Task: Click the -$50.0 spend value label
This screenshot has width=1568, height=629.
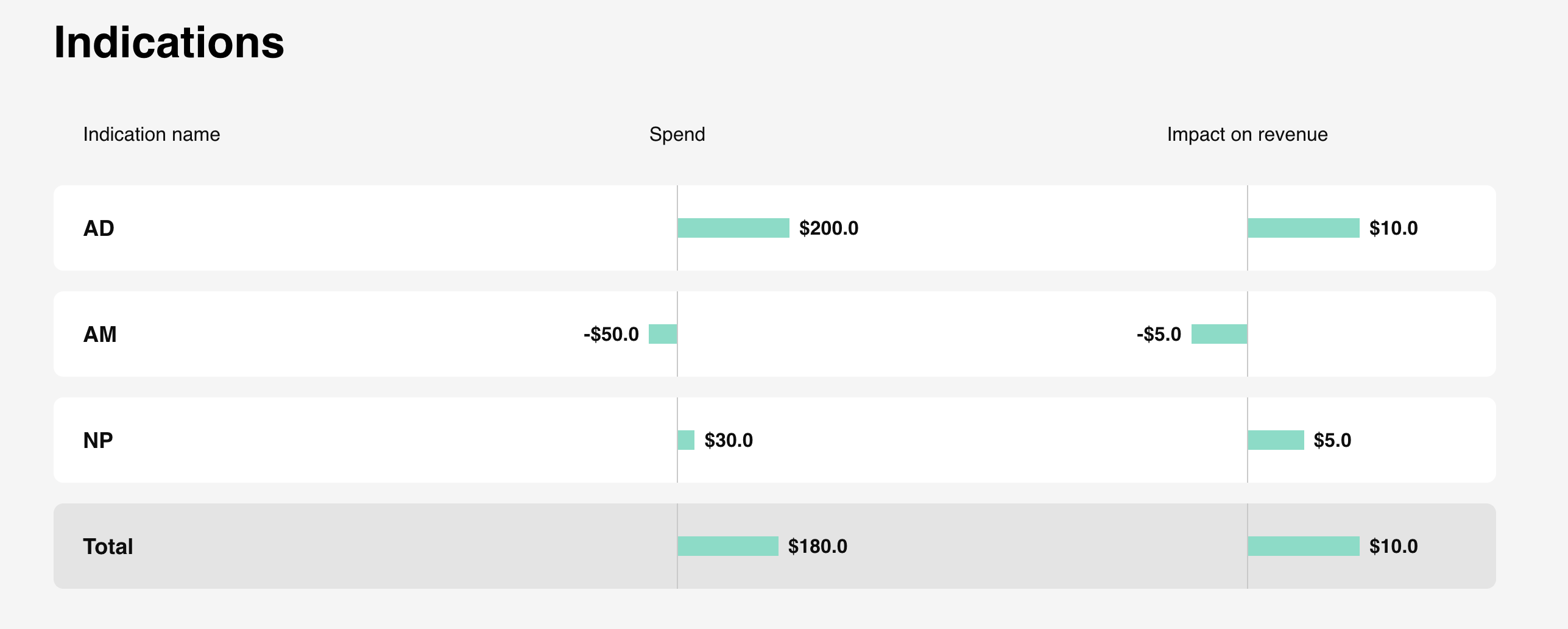Action: tap(611, 334)
